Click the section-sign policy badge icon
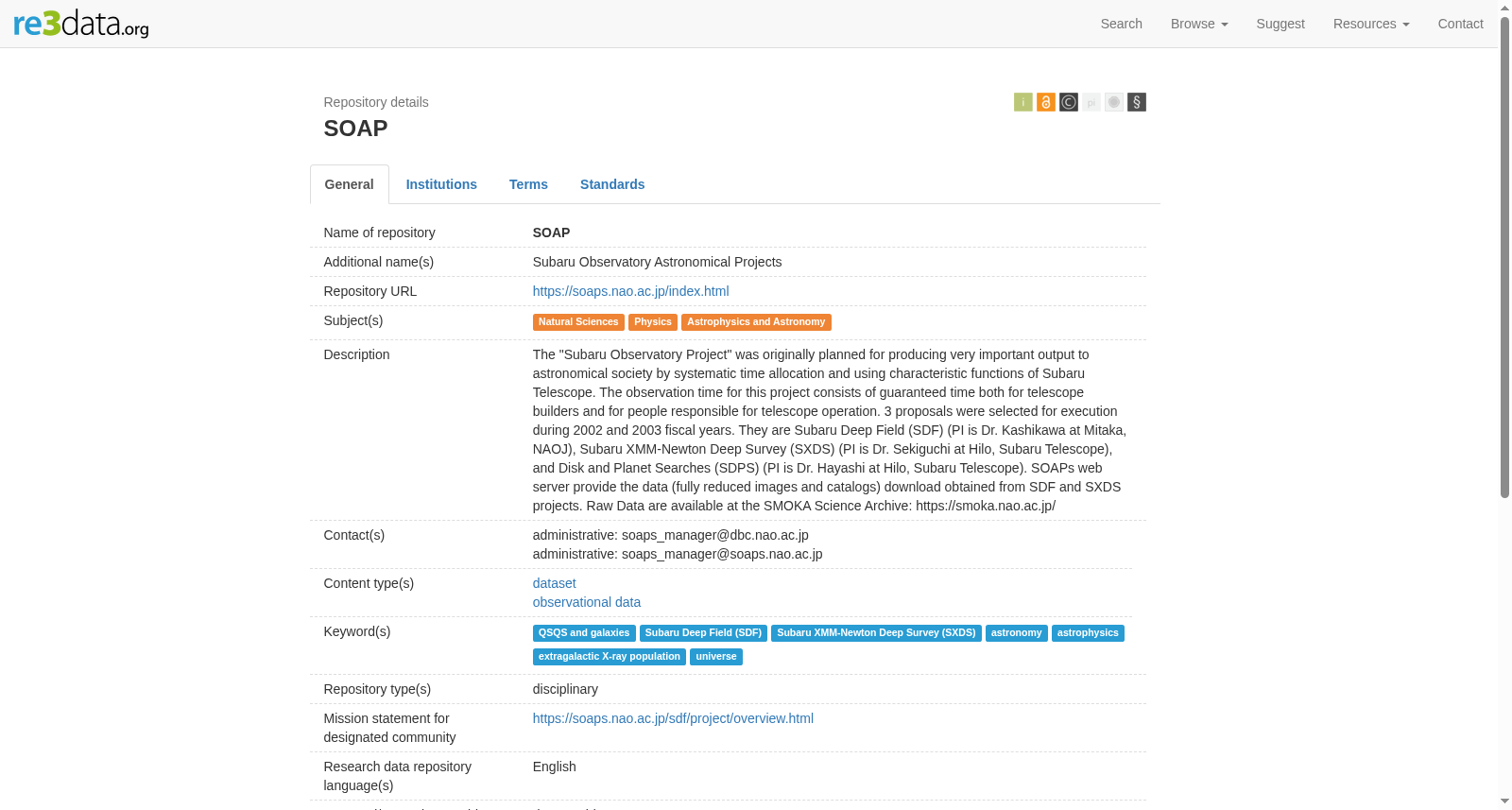The image size is (1512, 810). point(1137,102)
